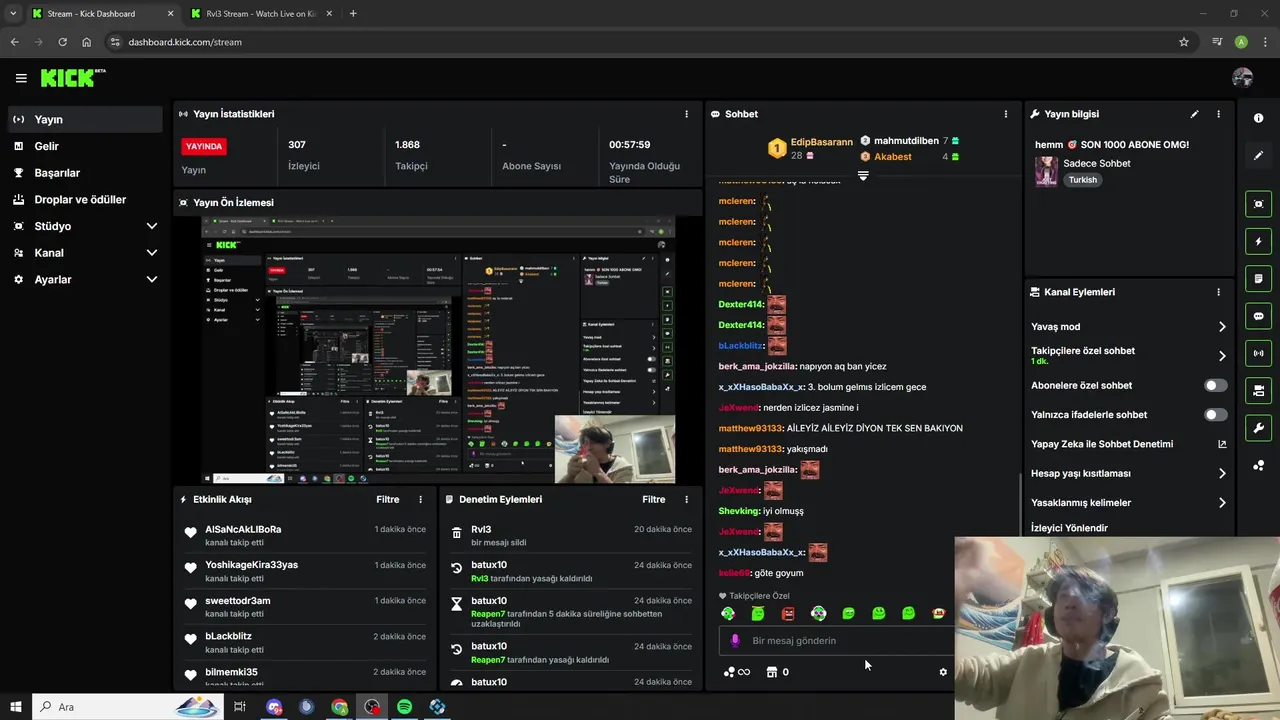Open Yayın bilgisi panel options menu
Image resolution: width=1280 pixels, height=720 pixels.
1218,114
